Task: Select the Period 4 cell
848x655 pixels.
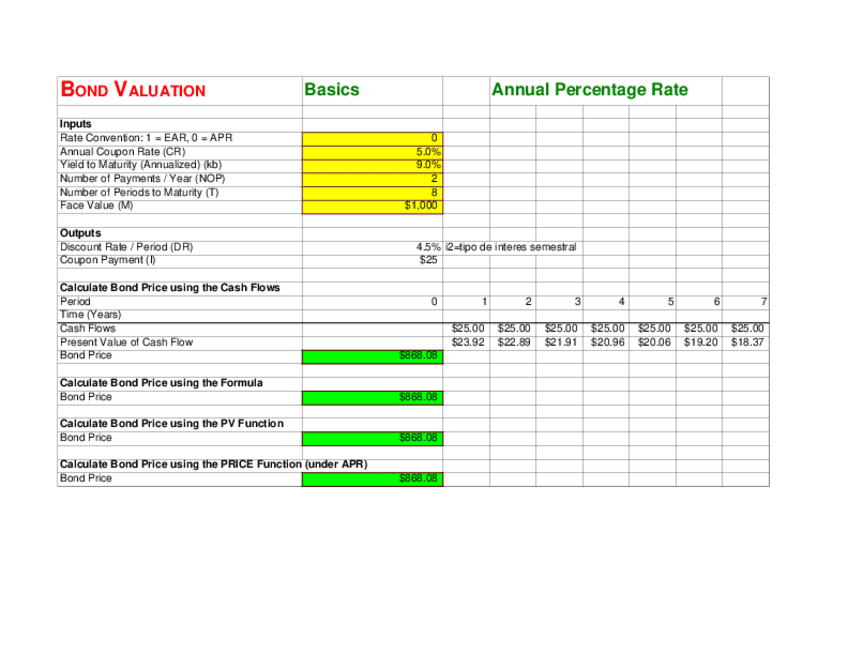Action: [606, 302]
